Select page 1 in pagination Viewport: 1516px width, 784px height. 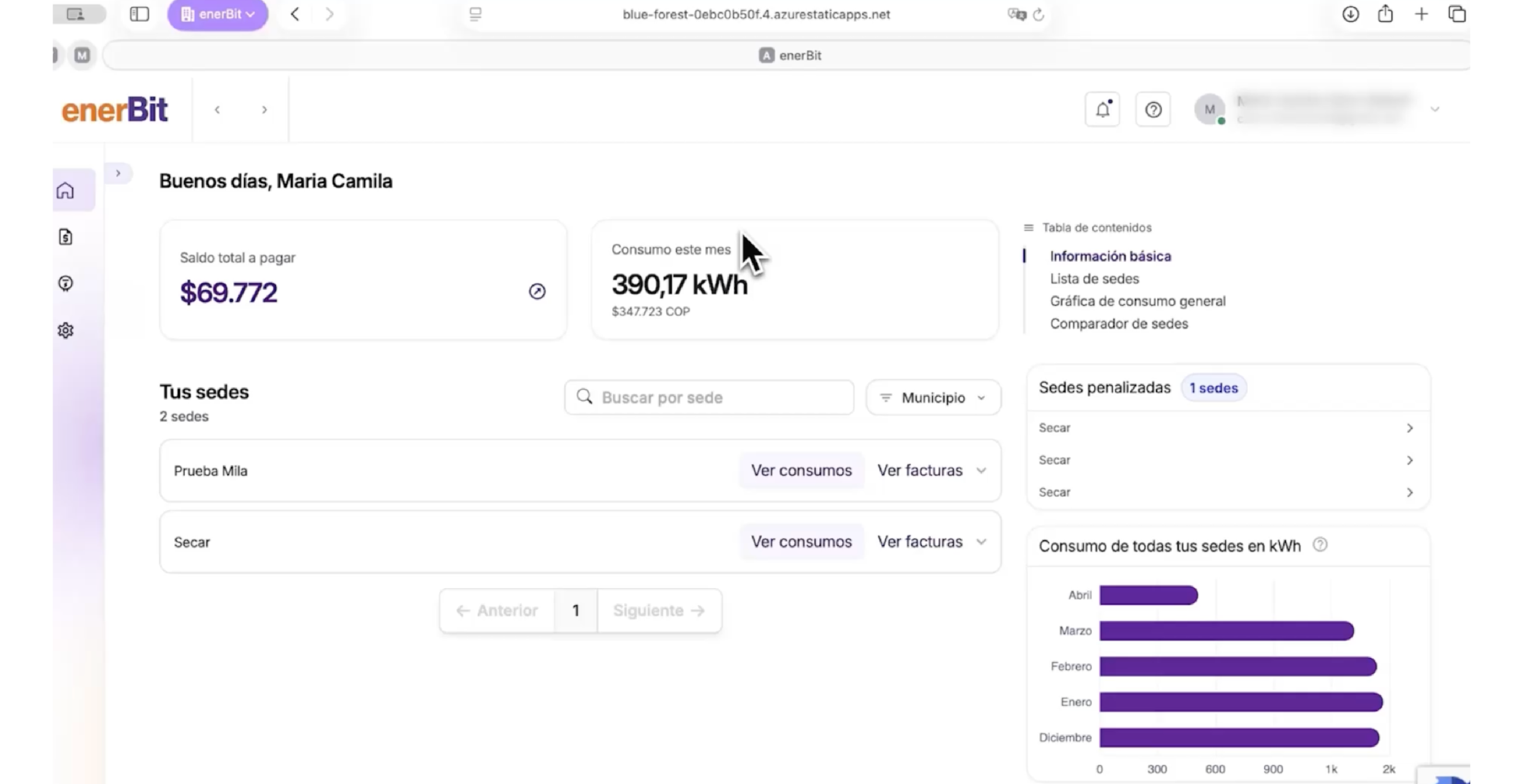point(576,611)
